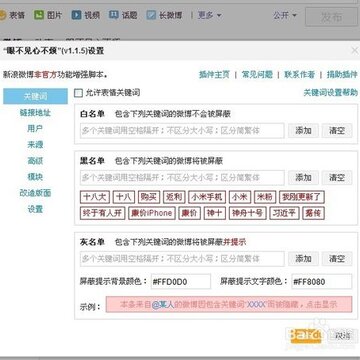
Task: Focus the 黑名单 keyword input field
Action: pos(182,178)
